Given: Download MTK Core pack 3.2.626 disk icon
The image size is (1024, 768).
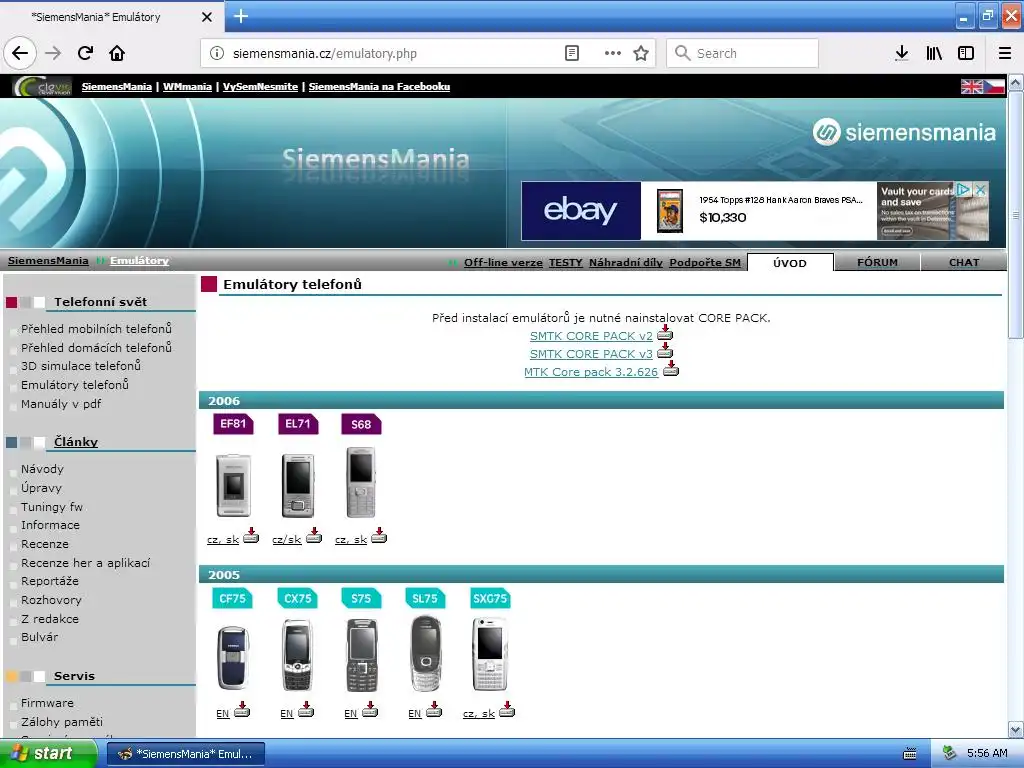Looking at the screenshot, I should click(x=671, y=369).
